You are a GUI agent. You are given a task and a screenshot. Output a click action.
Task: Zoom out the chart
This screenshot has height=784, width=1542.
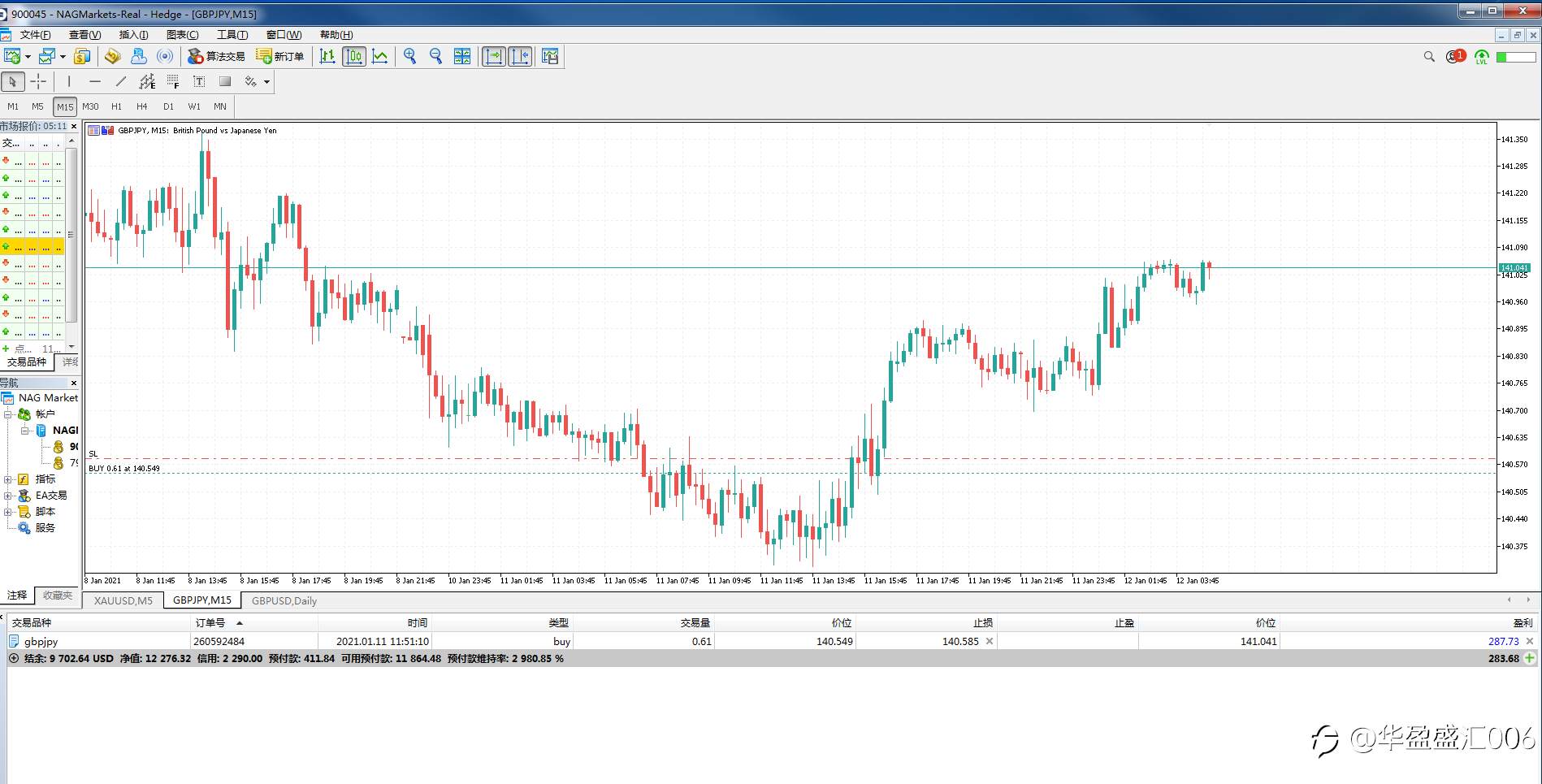[436, 56]
